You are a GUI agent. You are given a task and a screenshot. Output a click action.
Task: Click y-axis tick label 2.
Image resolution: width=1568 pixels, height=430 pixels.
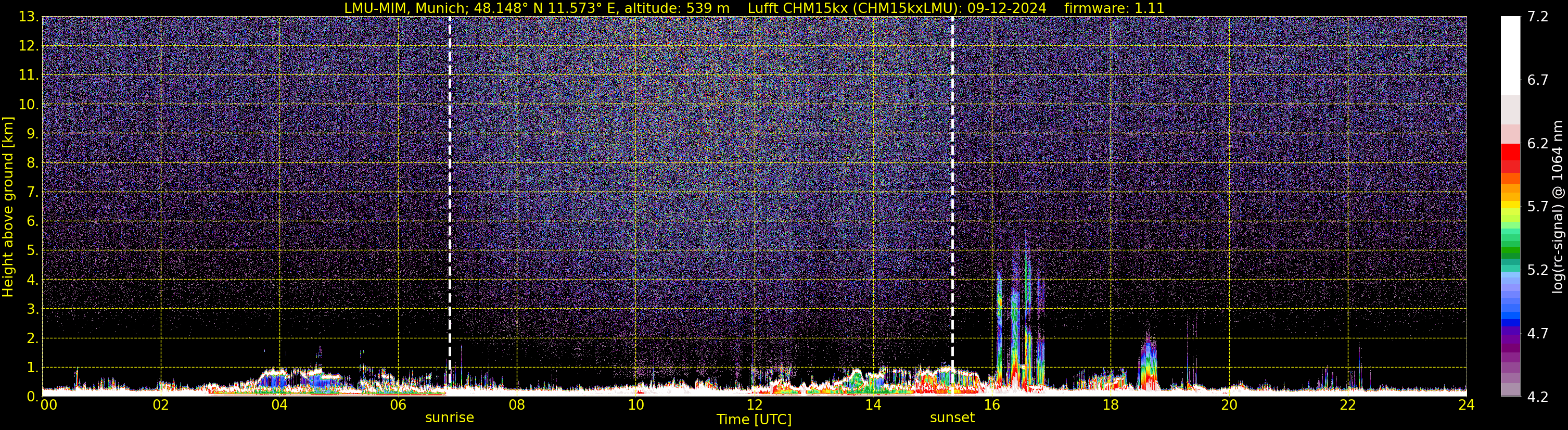click(x=32, y=338)
